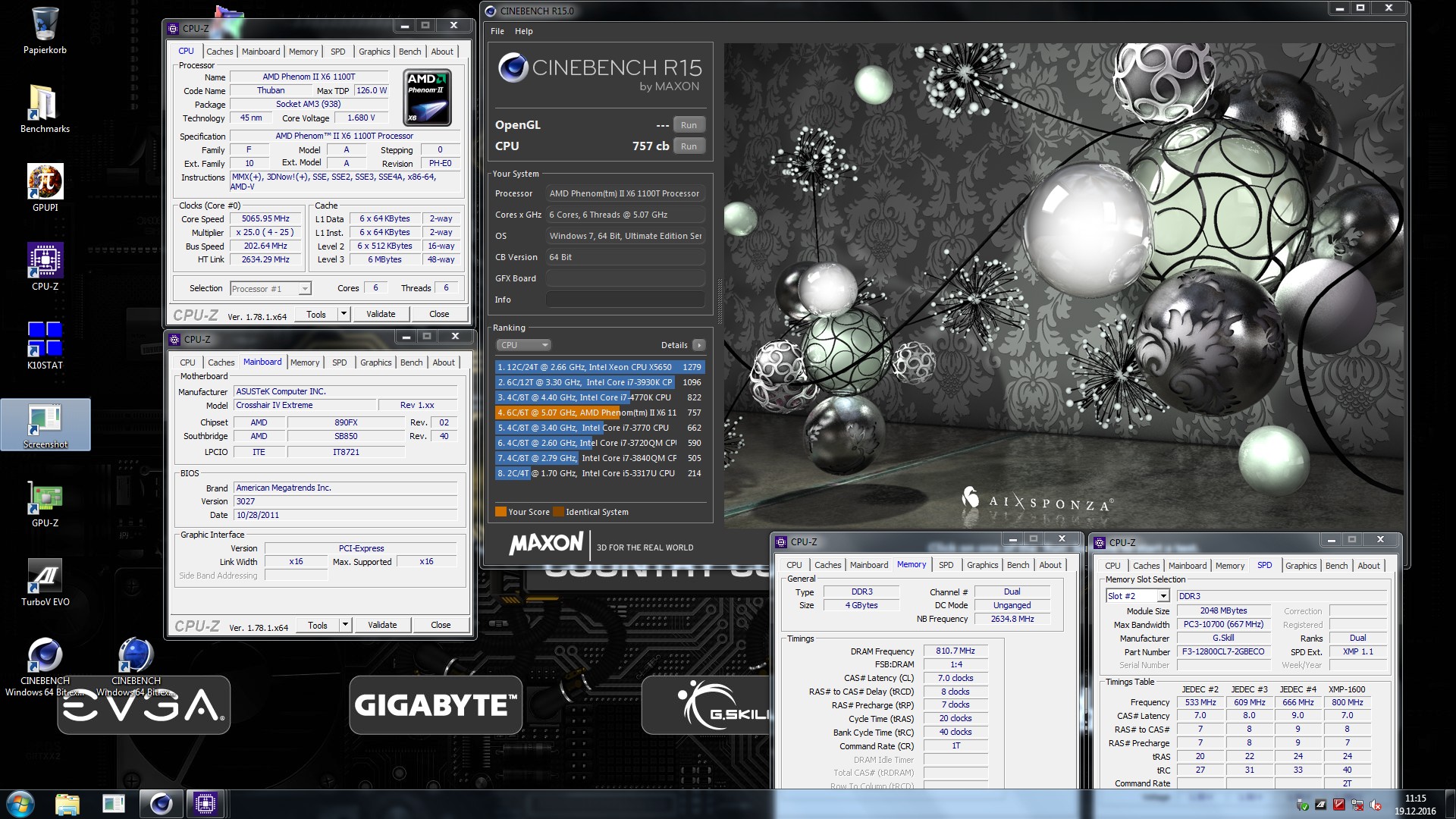Viewport: 1456px width, 819px height.
Task: Open About tab in SPD CPU-Z window
Action: (1368, 566)
